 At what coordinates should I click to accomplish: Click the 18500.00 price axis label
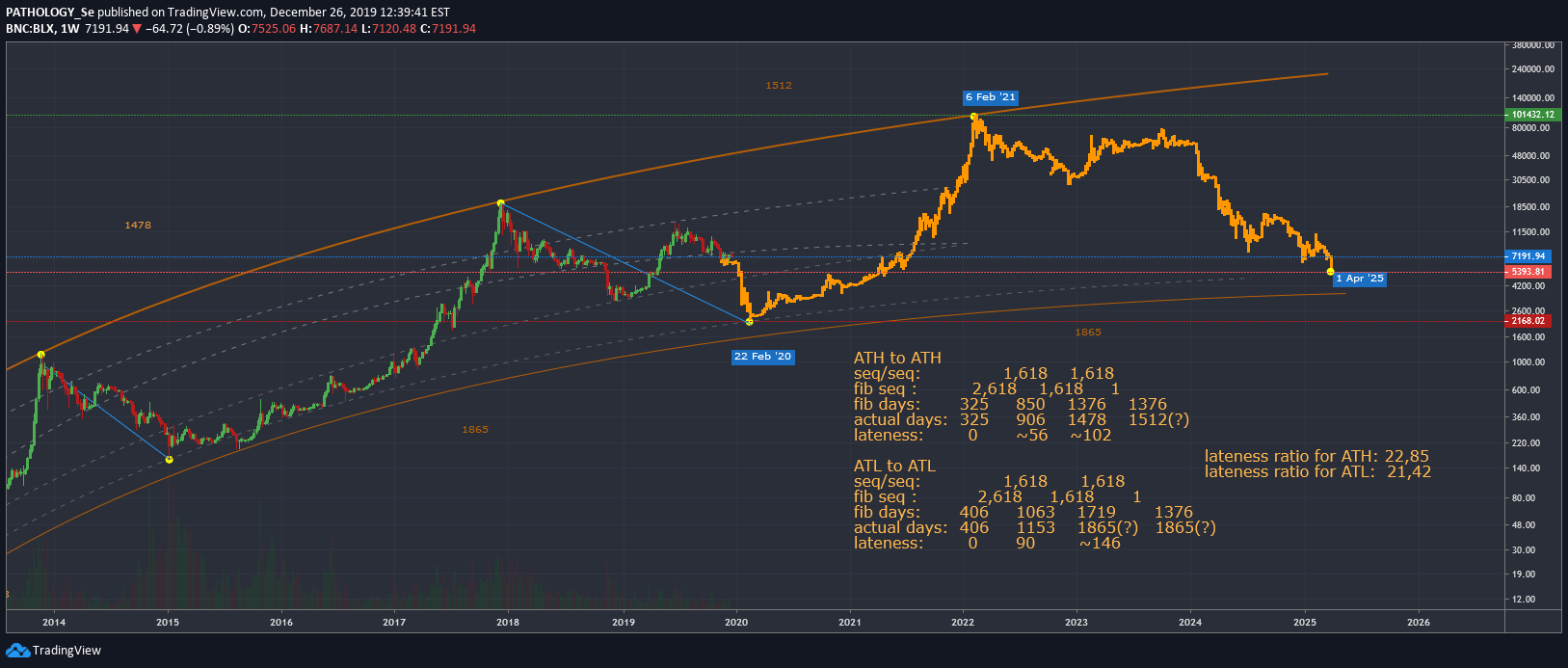coord(1531,207)
